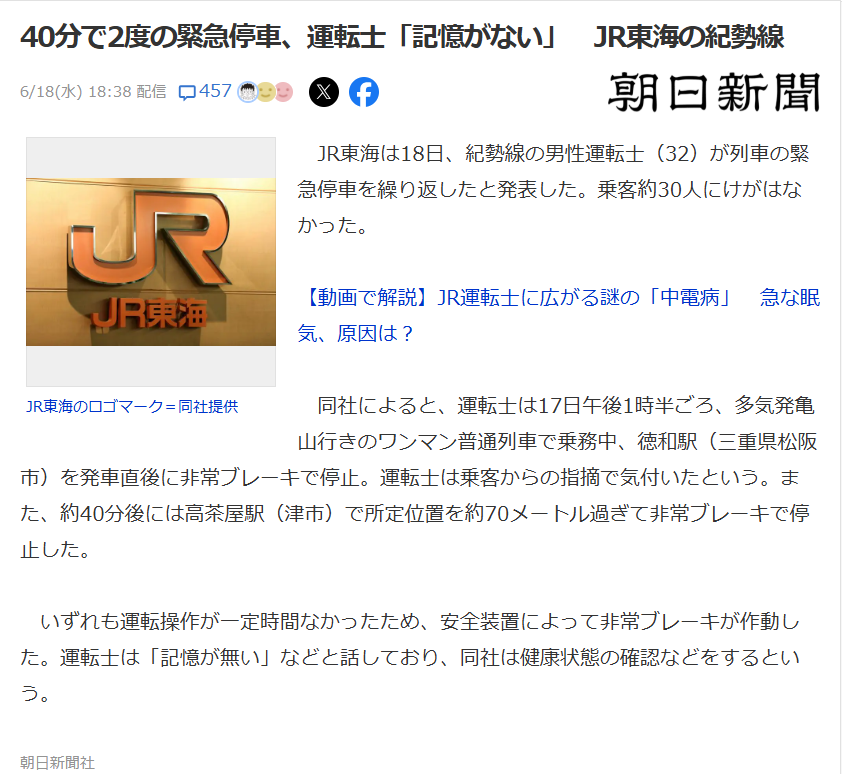Screen dimensions: 842x774
Task: Click the 朝日新聞社 credit at the bottom
Action: click(x=57, y=762)
